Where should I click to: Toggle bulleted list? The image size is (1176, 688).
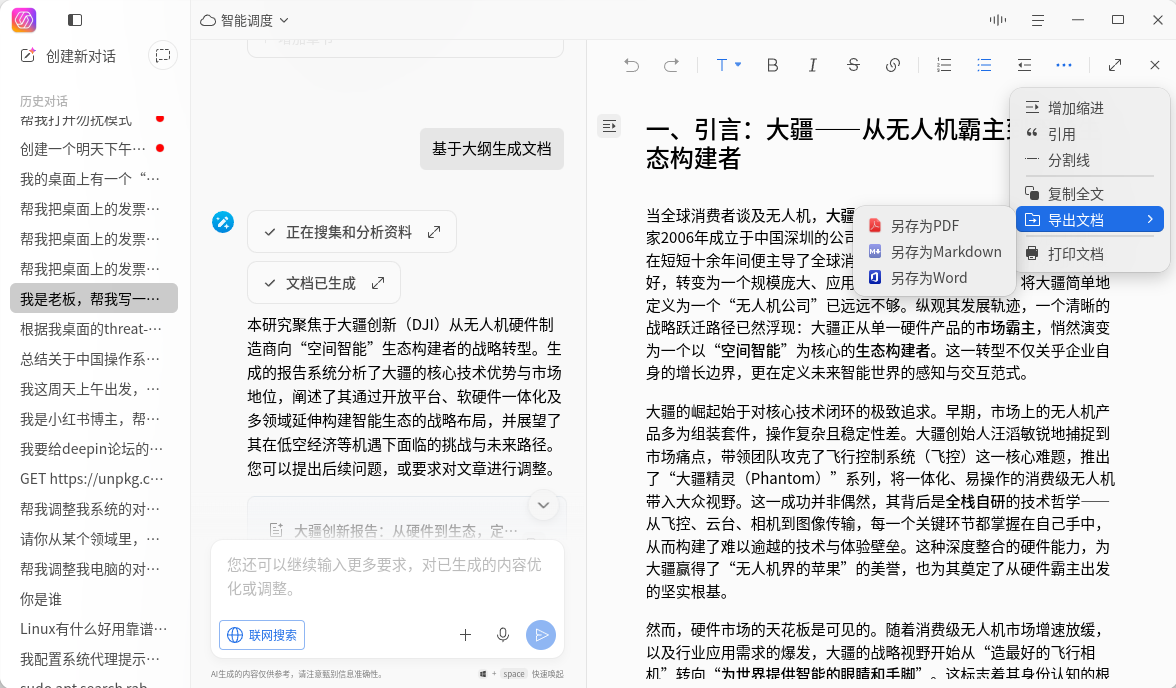coord(984,65)
